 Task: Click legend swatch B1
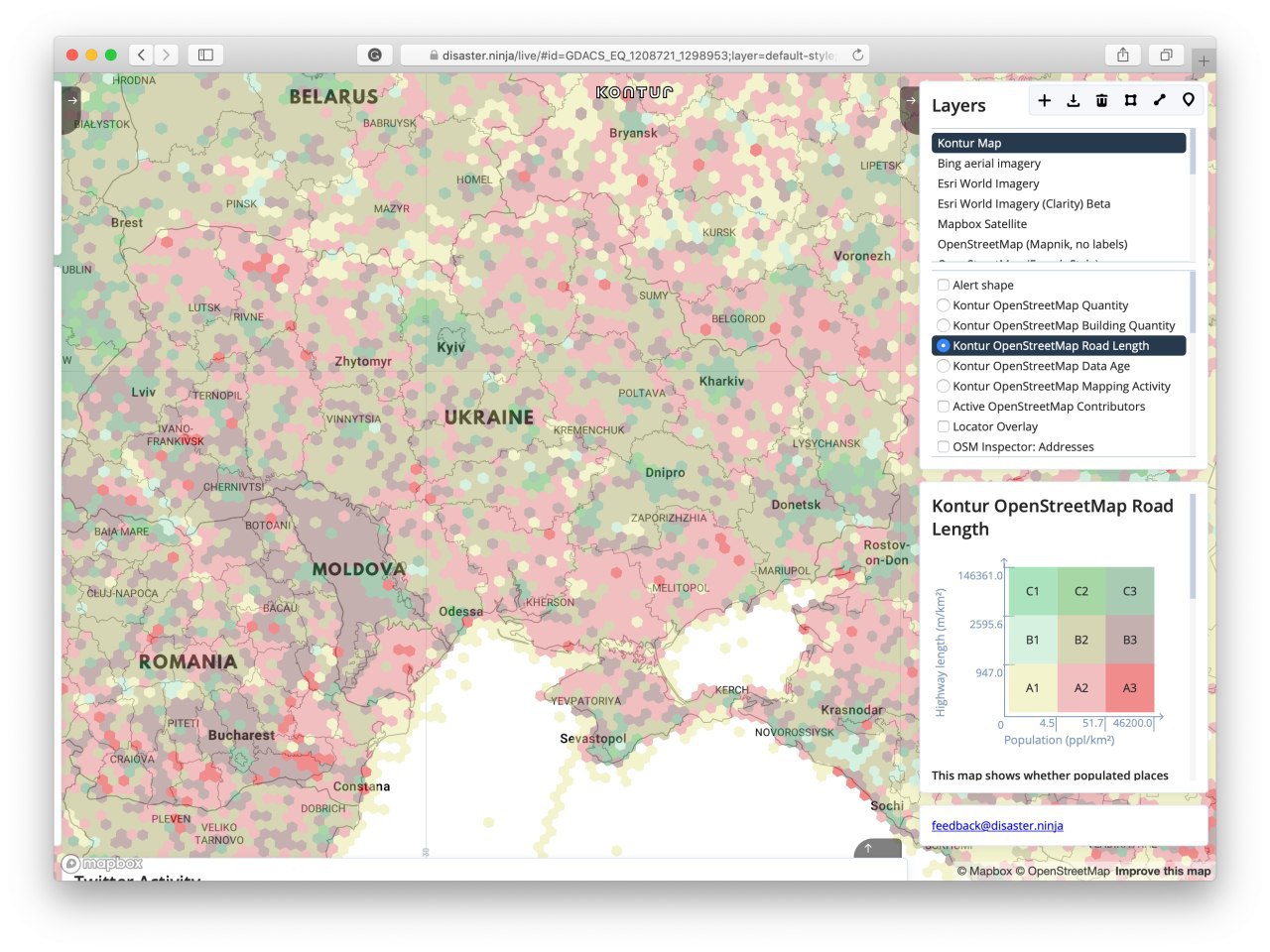[x=1033, y=640]
